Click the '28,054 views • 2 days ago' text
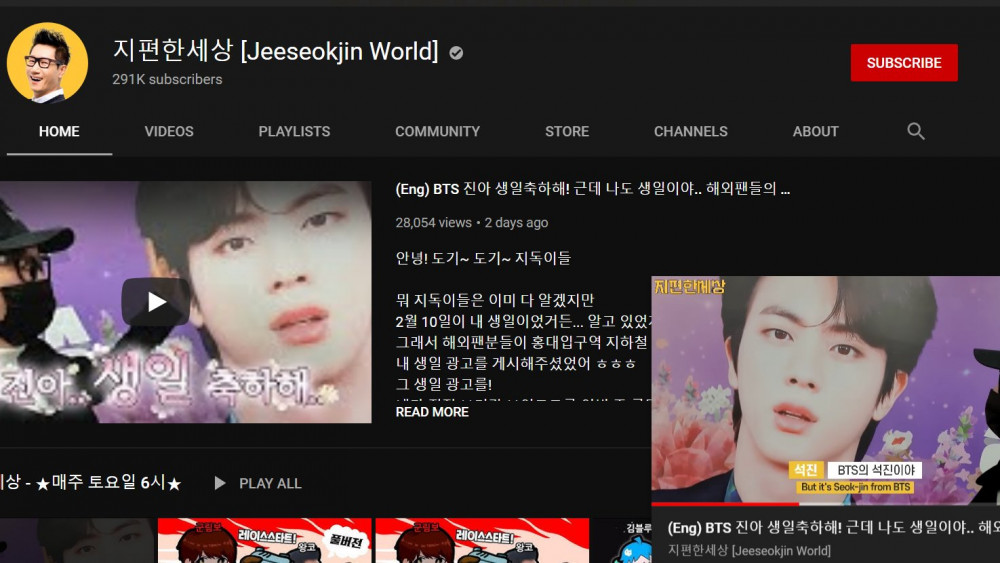The height and width of the screenshot is (563, 1000). pos(471,223)
